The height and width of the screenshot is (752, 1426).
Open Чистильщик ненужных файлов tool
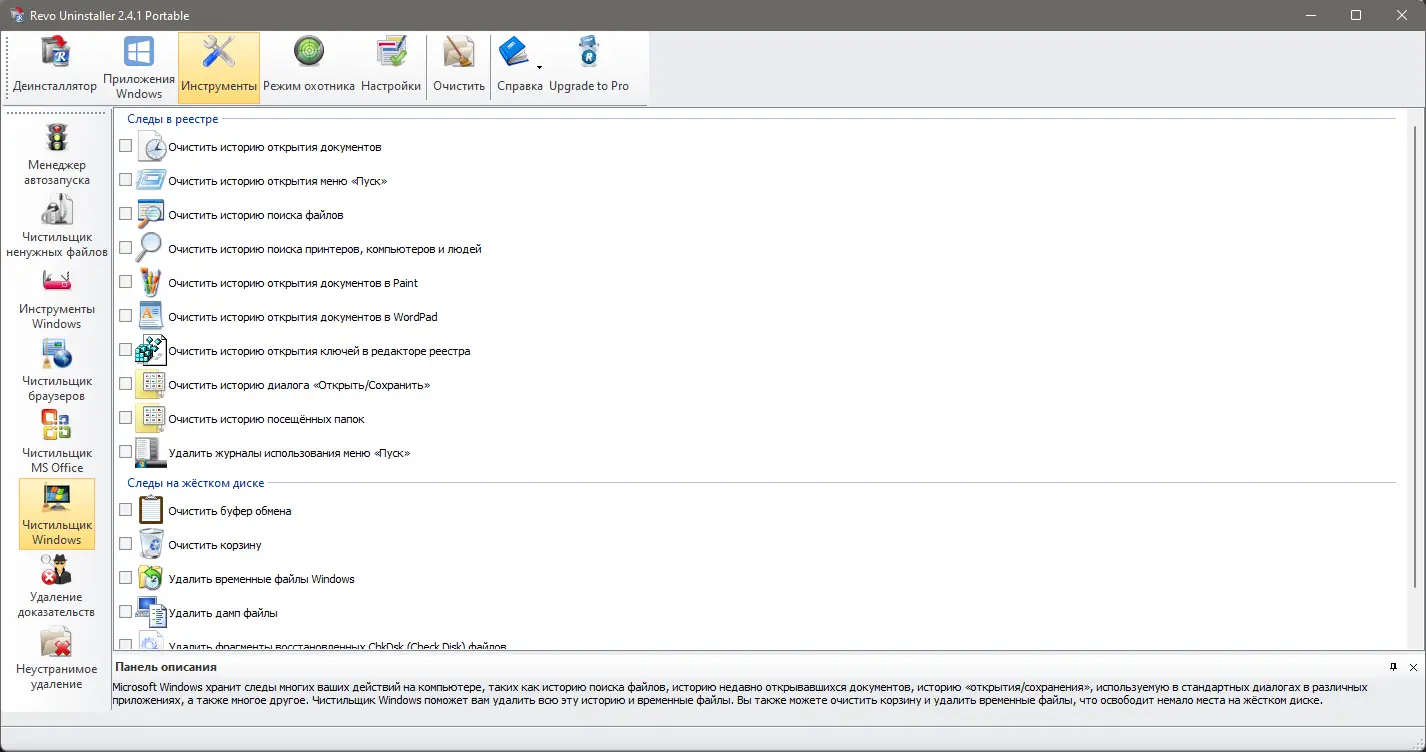57,226
